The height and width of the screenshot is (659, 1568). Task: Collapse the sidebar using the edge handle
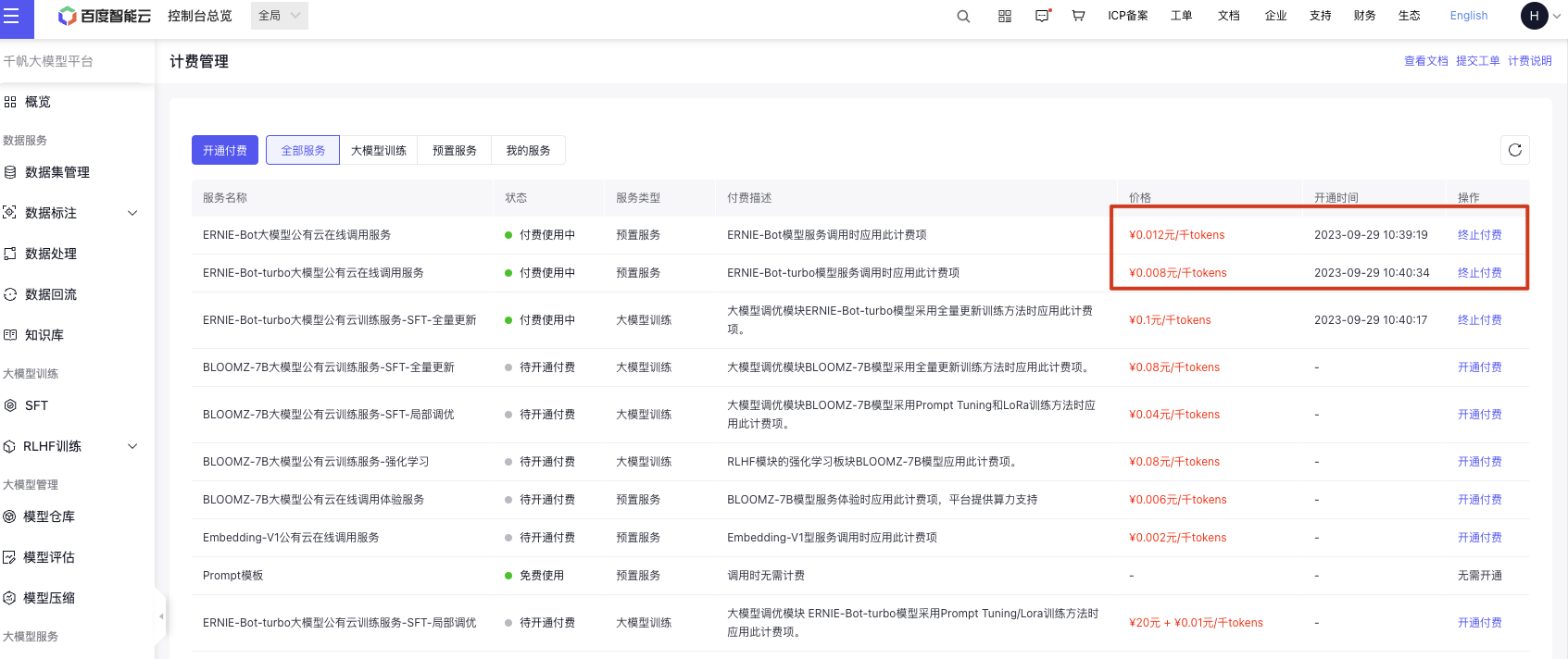tap(160, 615)
